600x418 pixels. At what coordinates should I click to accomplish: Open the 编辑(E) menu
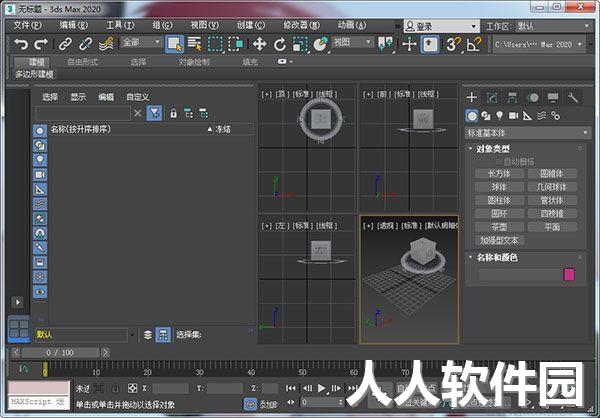coord(73,25)
